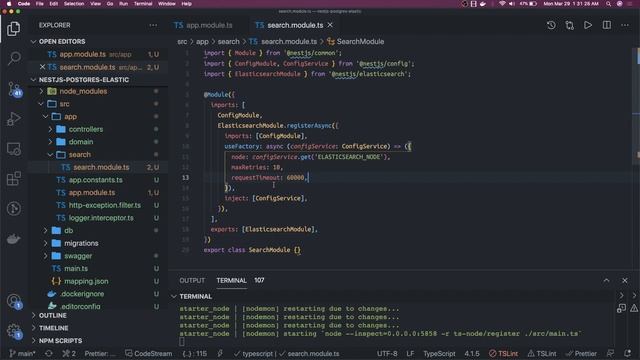Screen dimensions: 640x360
Task: Click the search breadcrumb segment
Action: [x=228, y=42]
